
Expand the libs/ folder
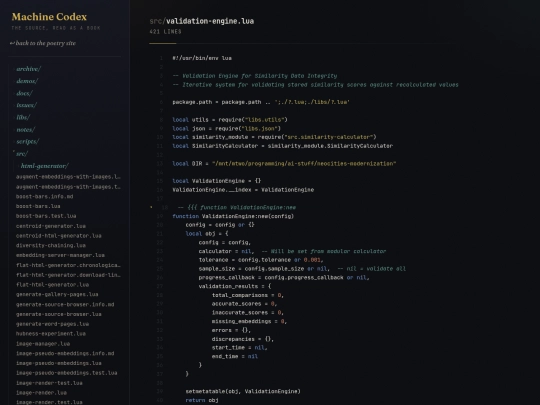click(23, 117)
